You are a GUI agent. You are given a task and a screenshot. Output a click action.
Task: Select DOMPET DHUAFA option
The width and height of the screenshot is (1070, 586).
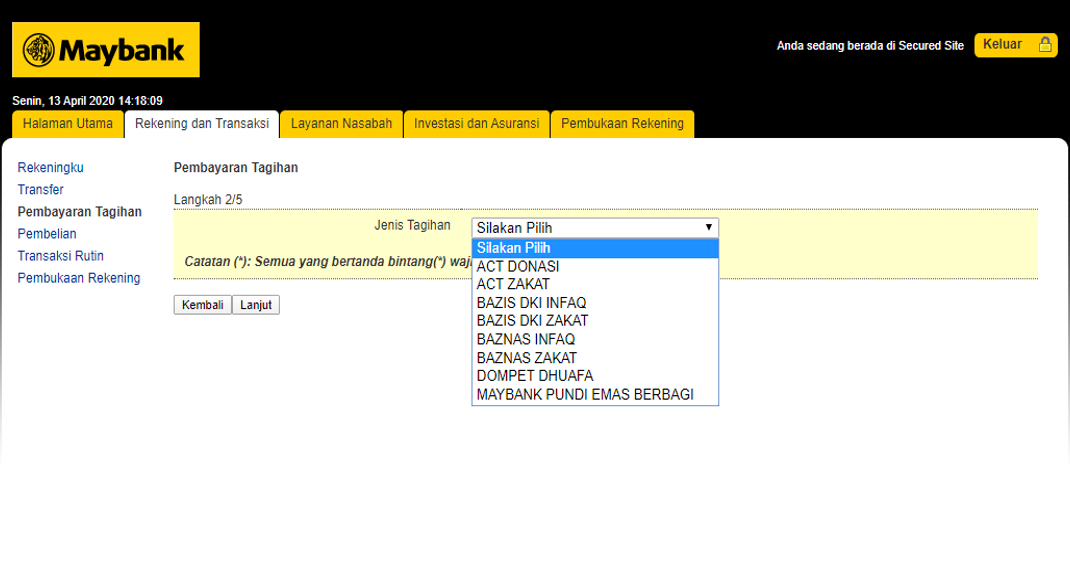pos(595,377)
